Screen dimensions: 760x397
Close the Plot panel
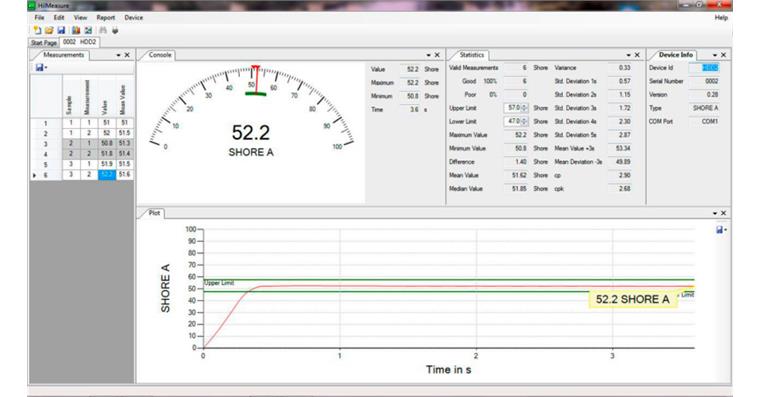[723, 213]
